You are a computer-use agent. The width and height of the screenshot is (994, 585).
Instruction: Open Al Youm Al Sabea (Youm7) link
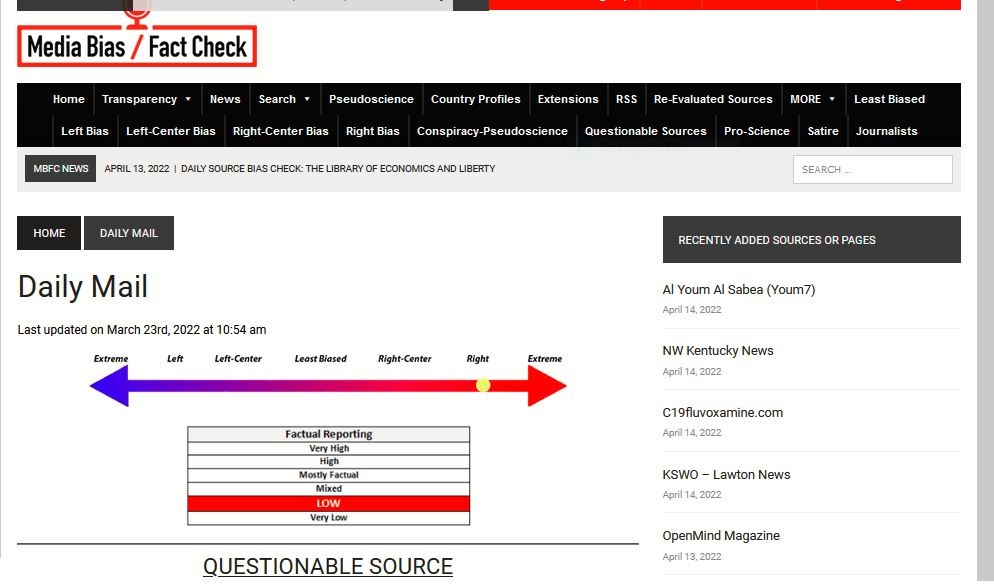[x=739, y=290]
